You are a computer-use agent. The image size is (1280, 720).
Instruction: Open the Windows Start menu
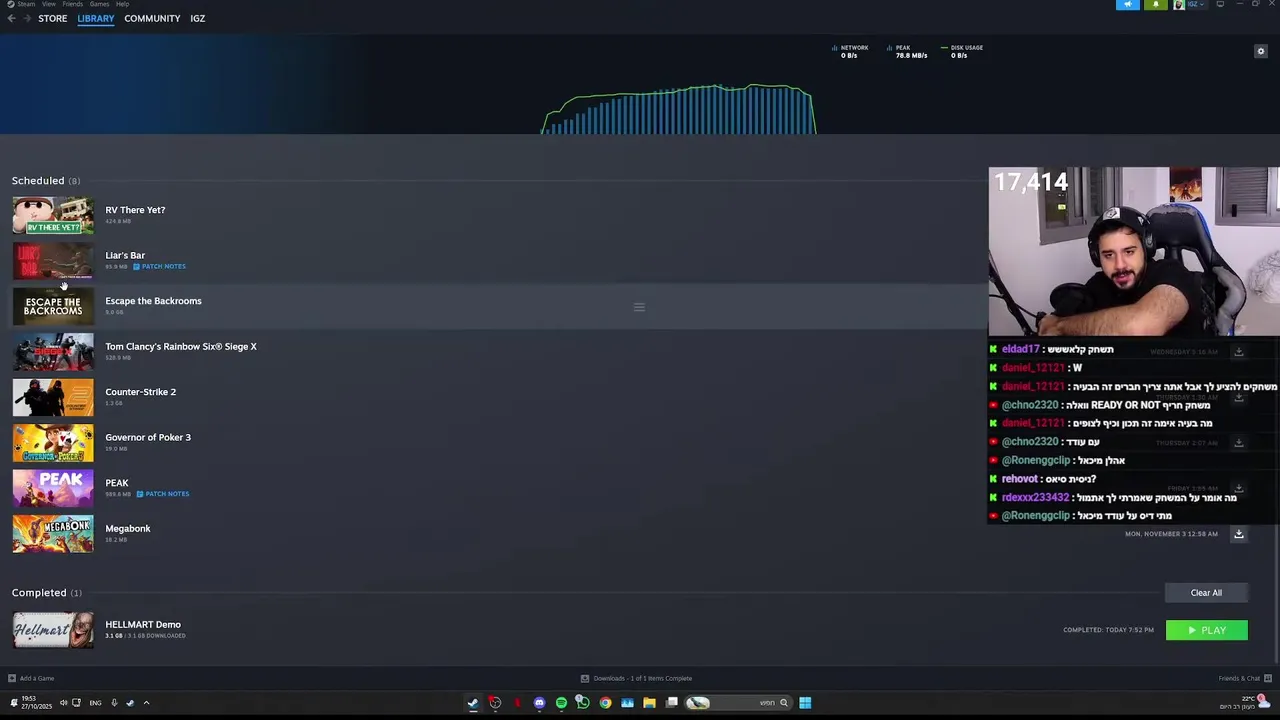coord(805,703)
